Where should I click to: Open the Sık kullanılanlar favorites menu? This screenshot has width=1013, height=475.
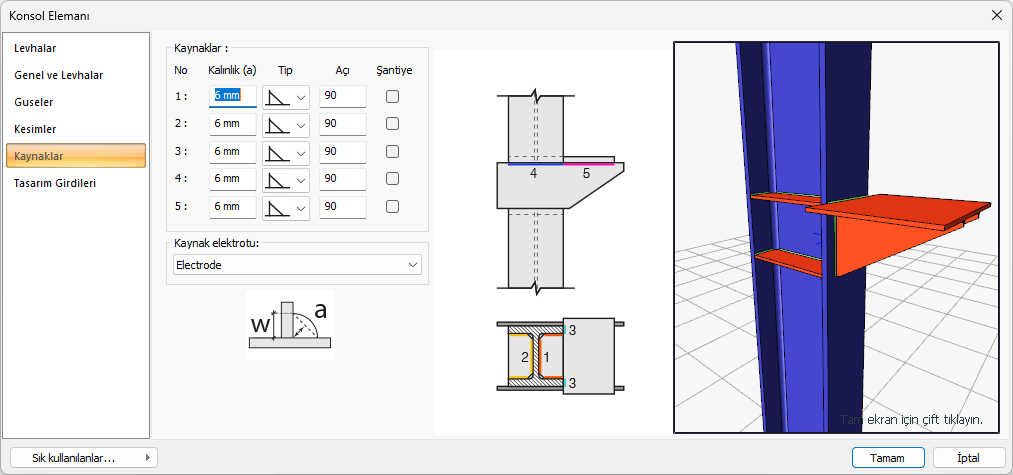point(82,457)
